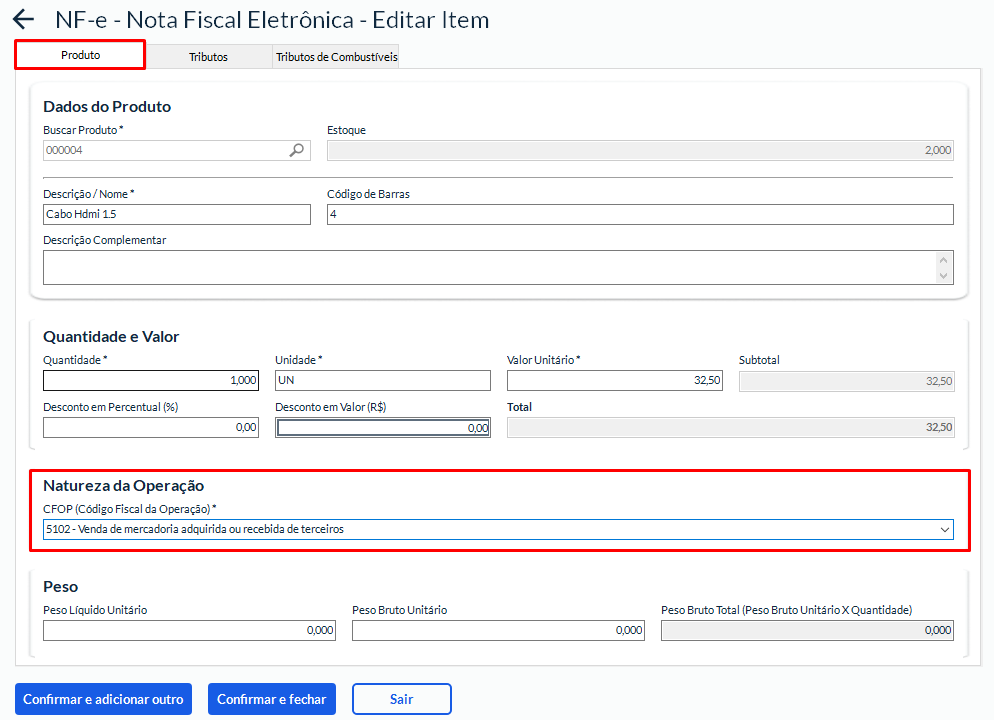Focus the Descrição / Nome field
Image resolution: width=994 pixels, height=720 pixels.
[177, 214]
